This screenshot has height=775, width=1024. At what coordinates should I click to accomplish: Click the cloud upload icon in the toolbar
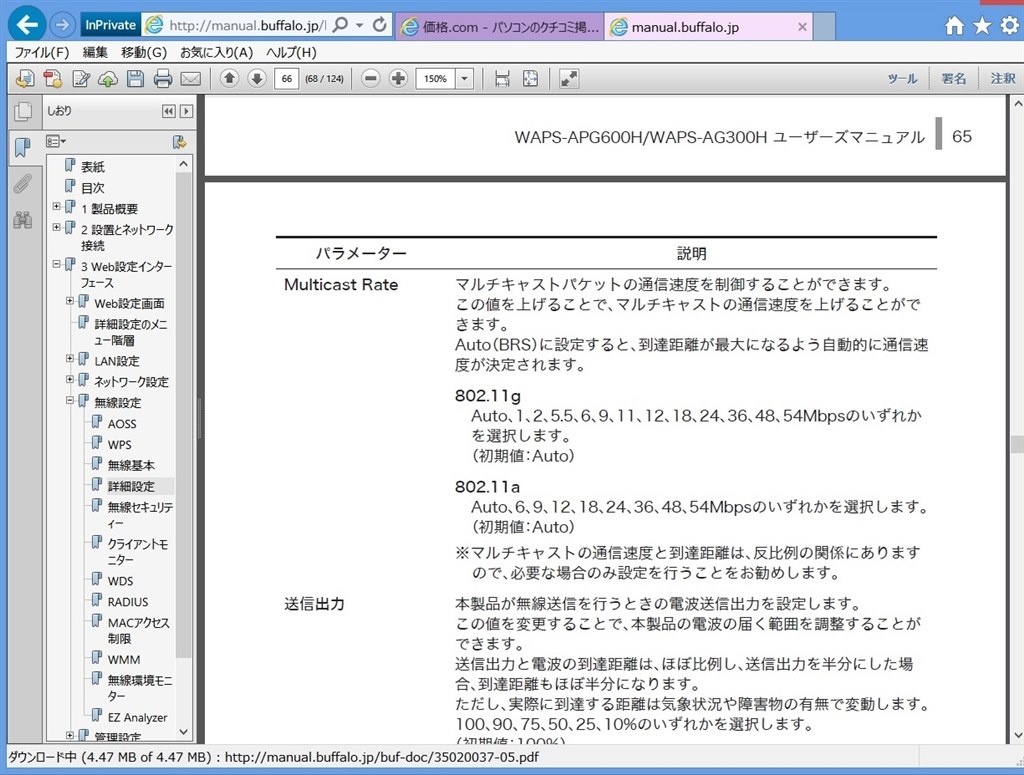(x=108, y=79)
